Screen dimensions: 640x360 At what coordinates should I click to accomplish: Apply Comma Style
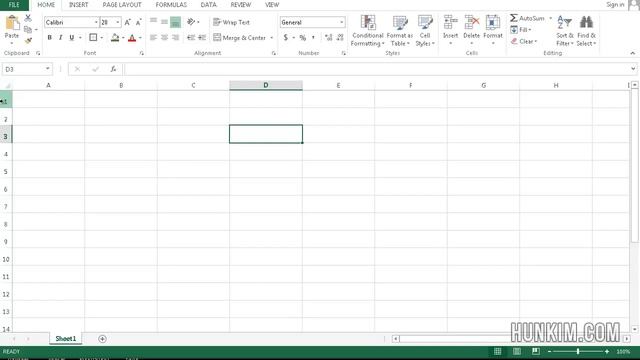[313, 38]
